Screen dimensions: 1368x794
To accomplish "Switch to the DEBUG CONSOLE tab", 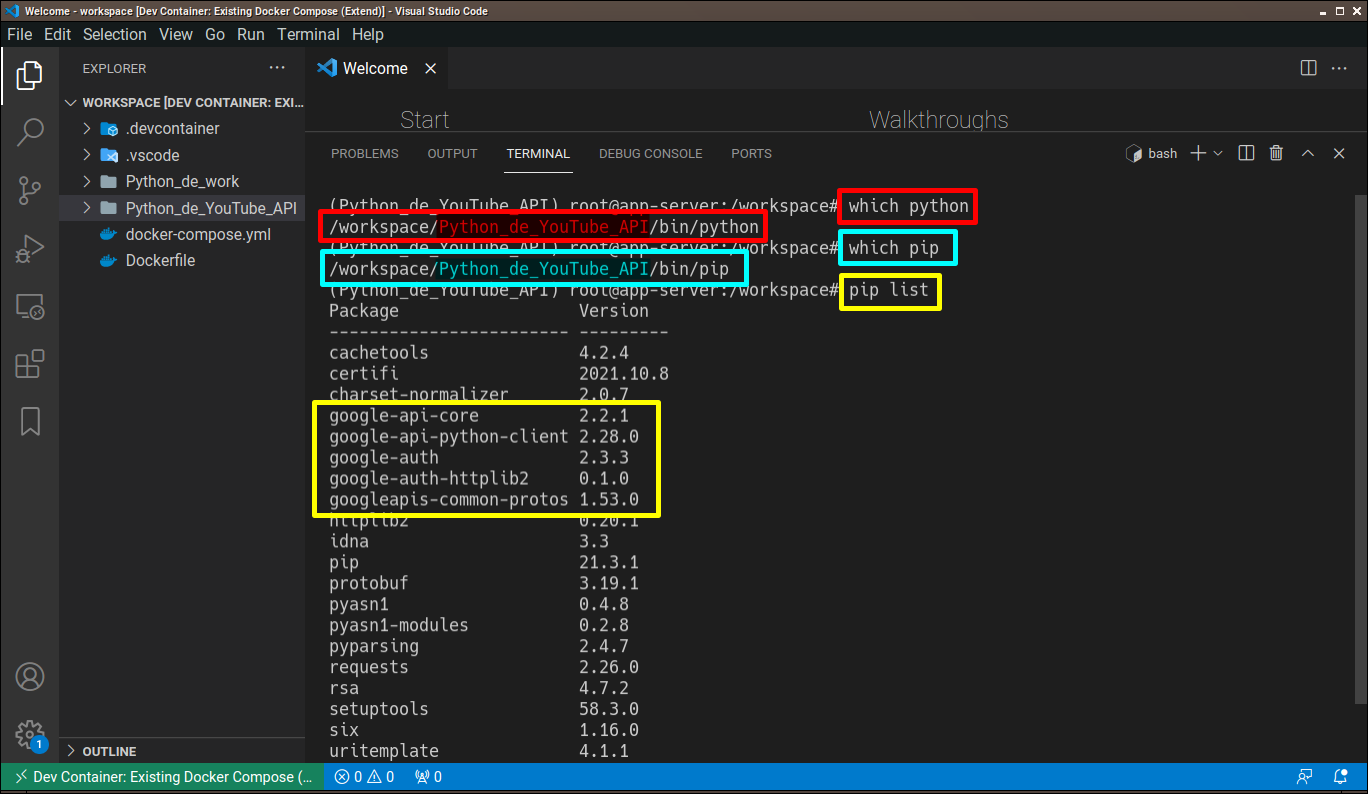I will [651, 153].
